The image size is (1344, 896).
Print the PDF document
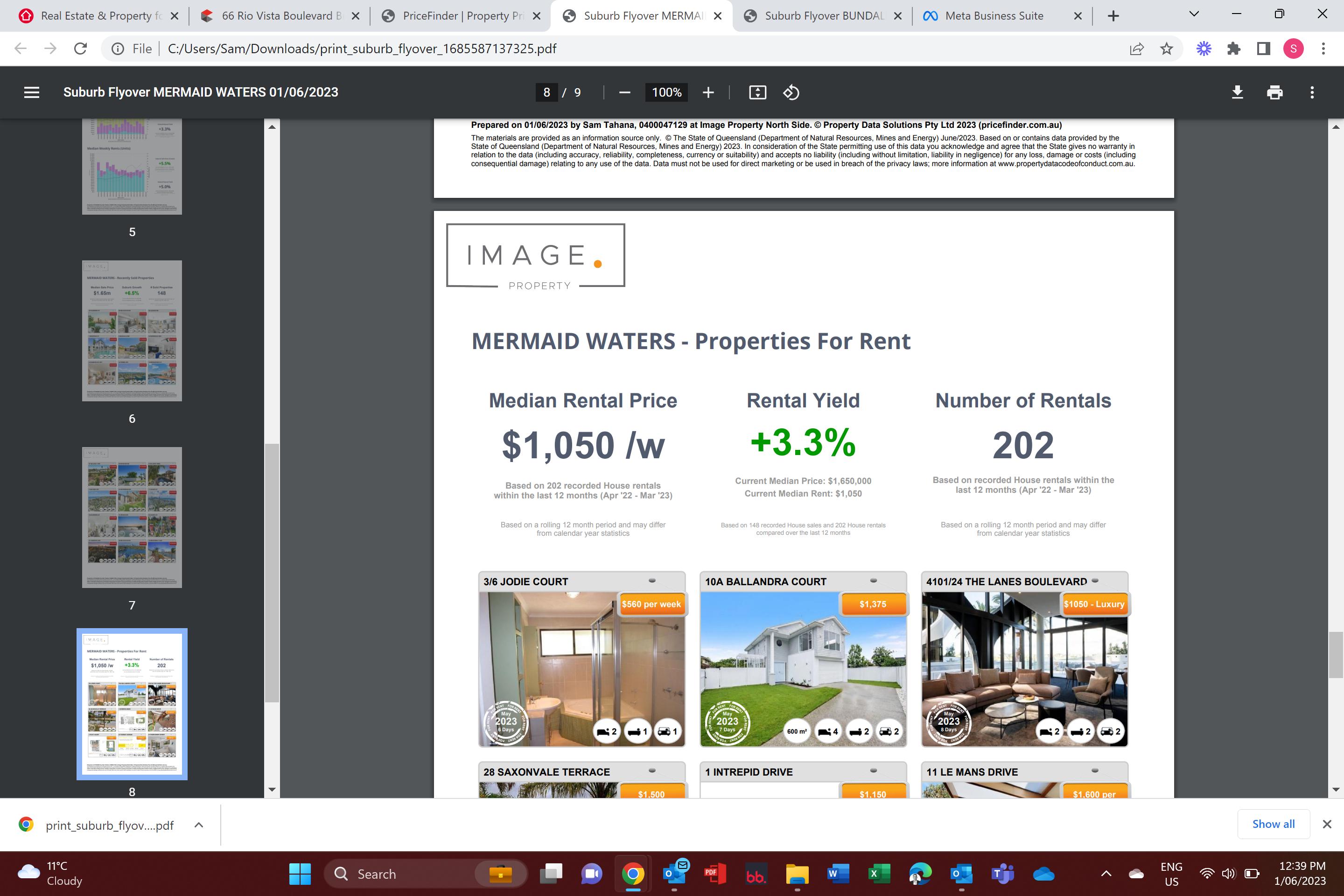coord(1275,92)
